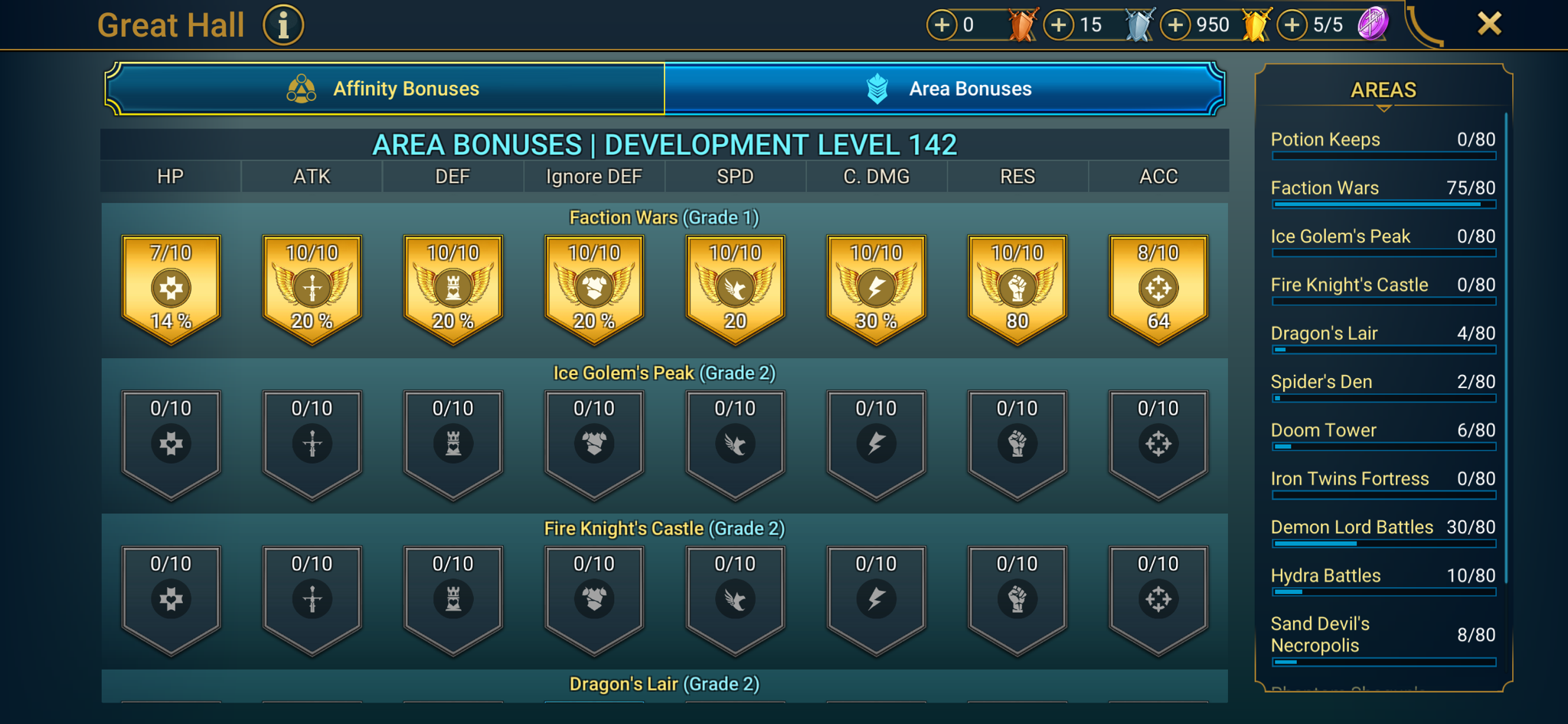The image size is (1568, 724).
Task: Expand the AREAS panel header chevron
Action: tap(1383, 109)
